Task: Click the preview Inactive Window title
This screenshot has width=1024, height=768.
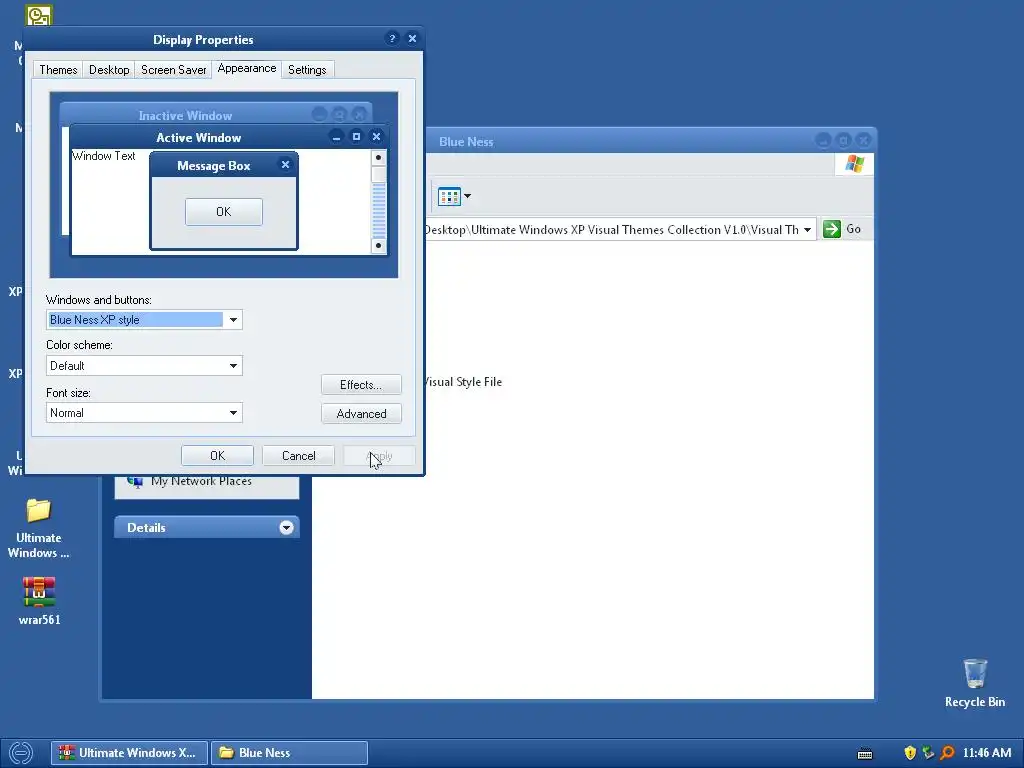Action: (185, 116)
